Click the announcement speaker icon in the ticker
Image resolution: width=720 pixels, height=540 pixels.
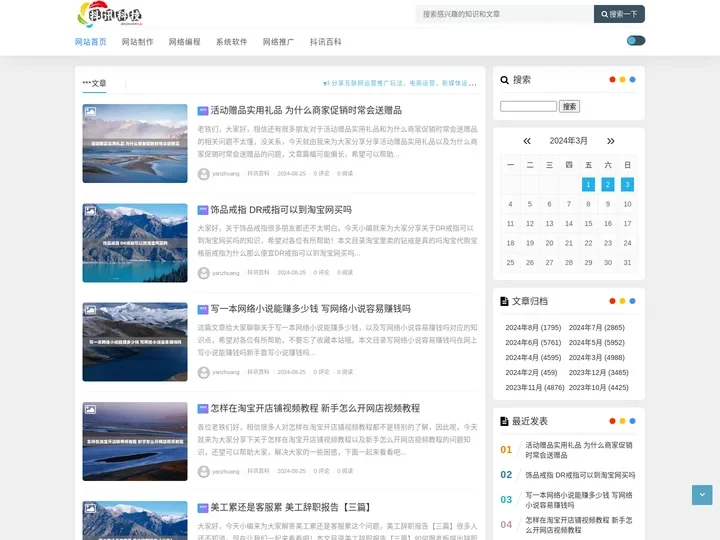click(x=326, y=84)
